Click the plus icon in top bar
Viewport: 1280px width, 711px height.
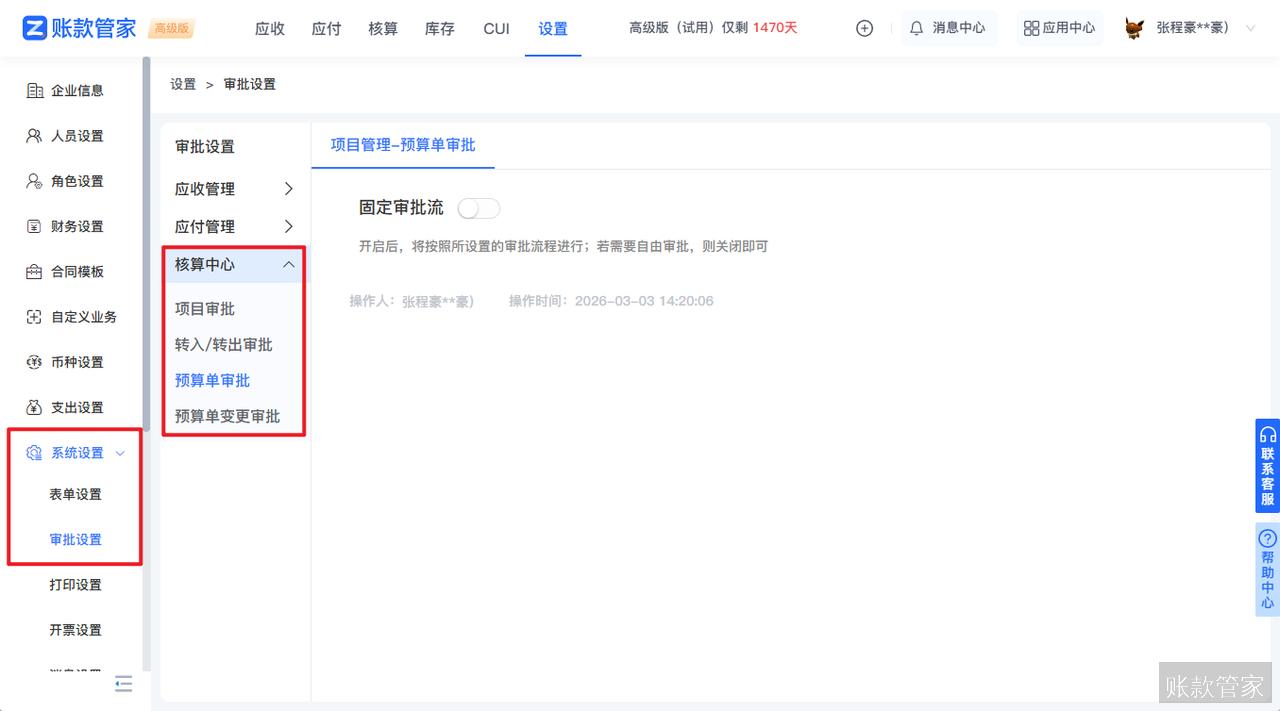pyautogui.click(x=863, y=28)
